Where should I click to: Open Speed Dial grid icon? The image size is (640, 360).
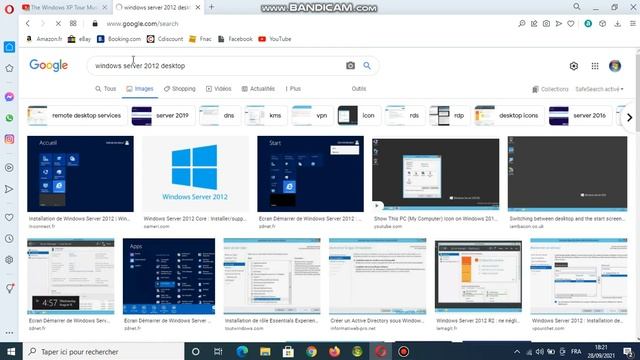[x=73, y=24]
